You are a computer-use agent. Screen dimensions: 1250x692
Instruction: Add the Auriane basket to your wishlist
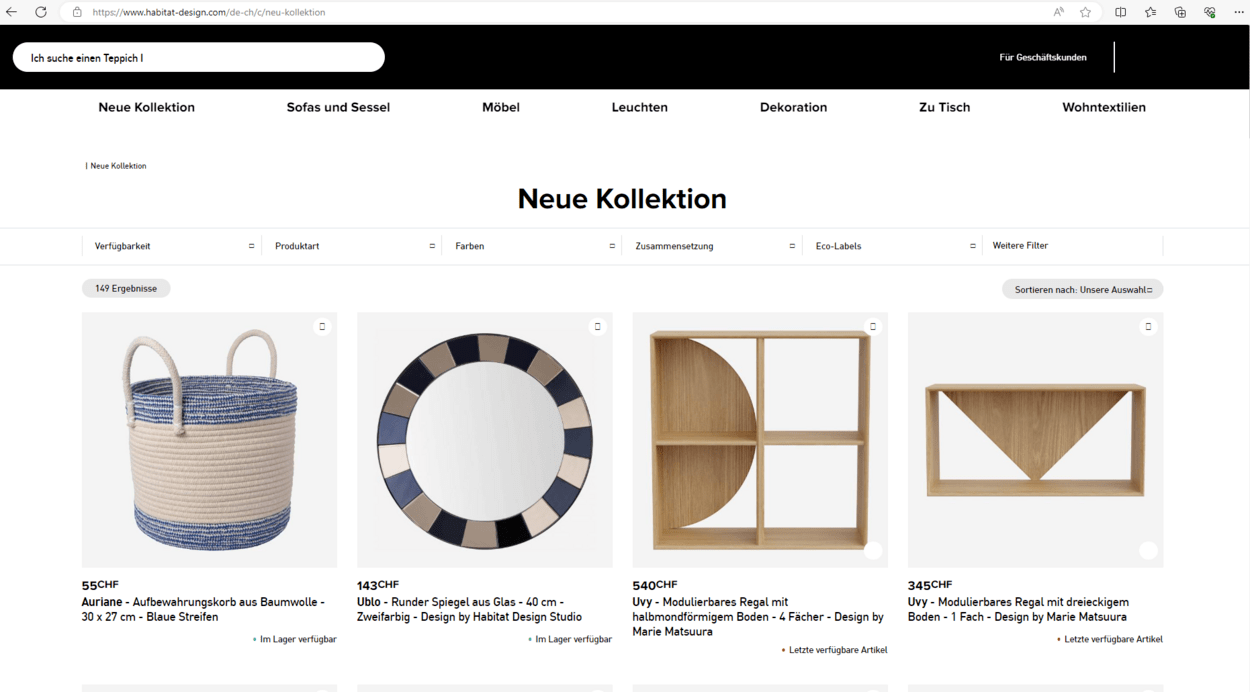[322, 326]
